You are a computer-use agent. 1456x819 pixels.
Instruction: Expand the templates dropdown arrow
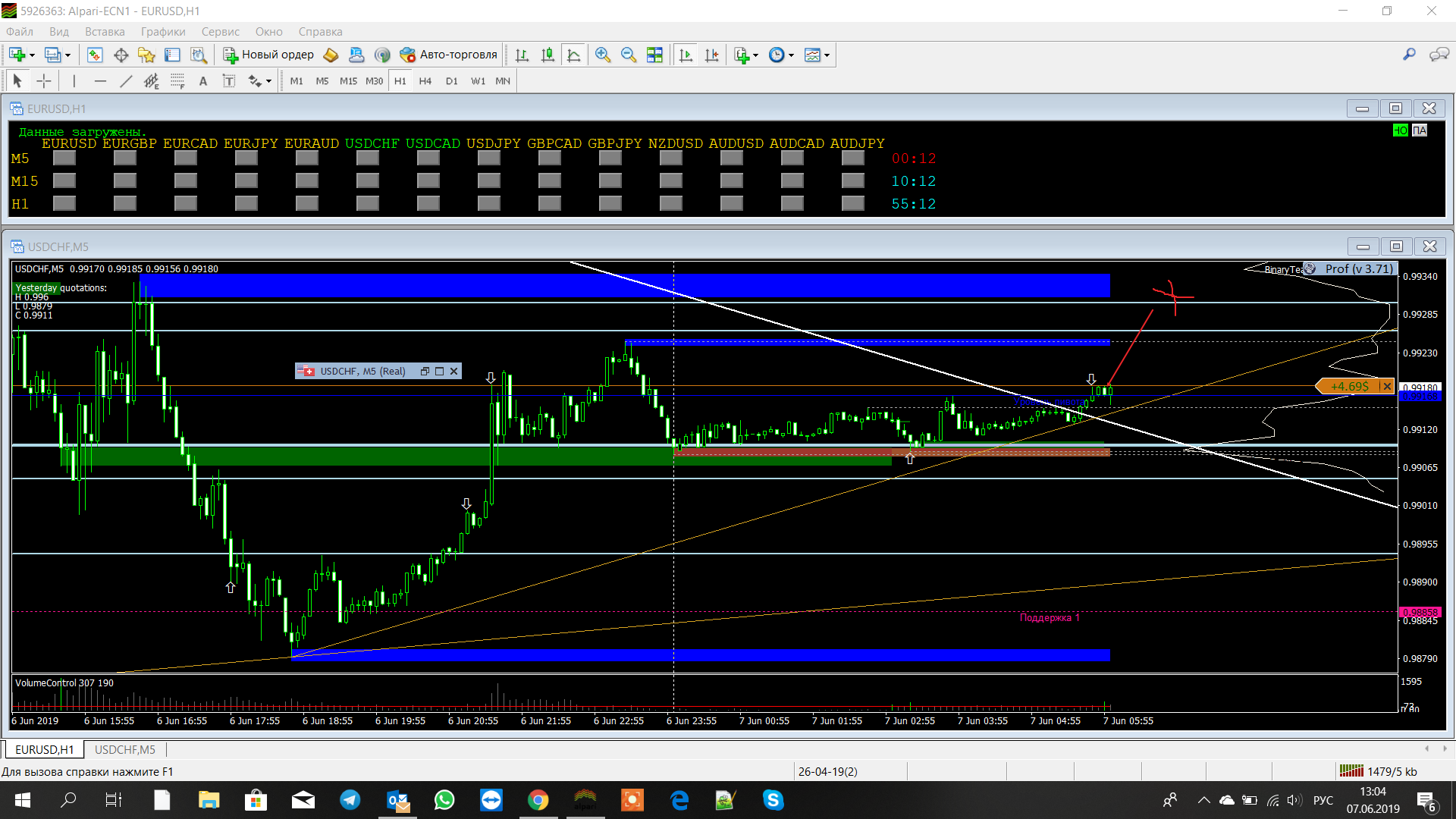coord(827,55)
